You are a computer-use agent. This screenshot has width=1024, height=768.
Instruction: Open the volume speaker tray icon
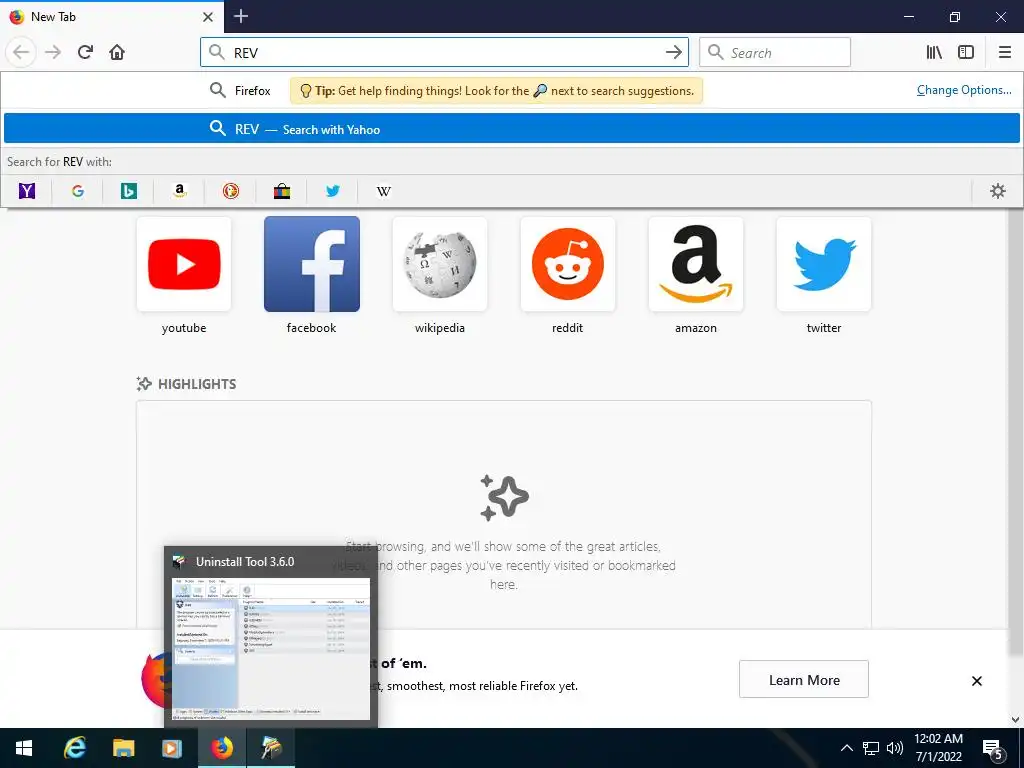[894, 748]
